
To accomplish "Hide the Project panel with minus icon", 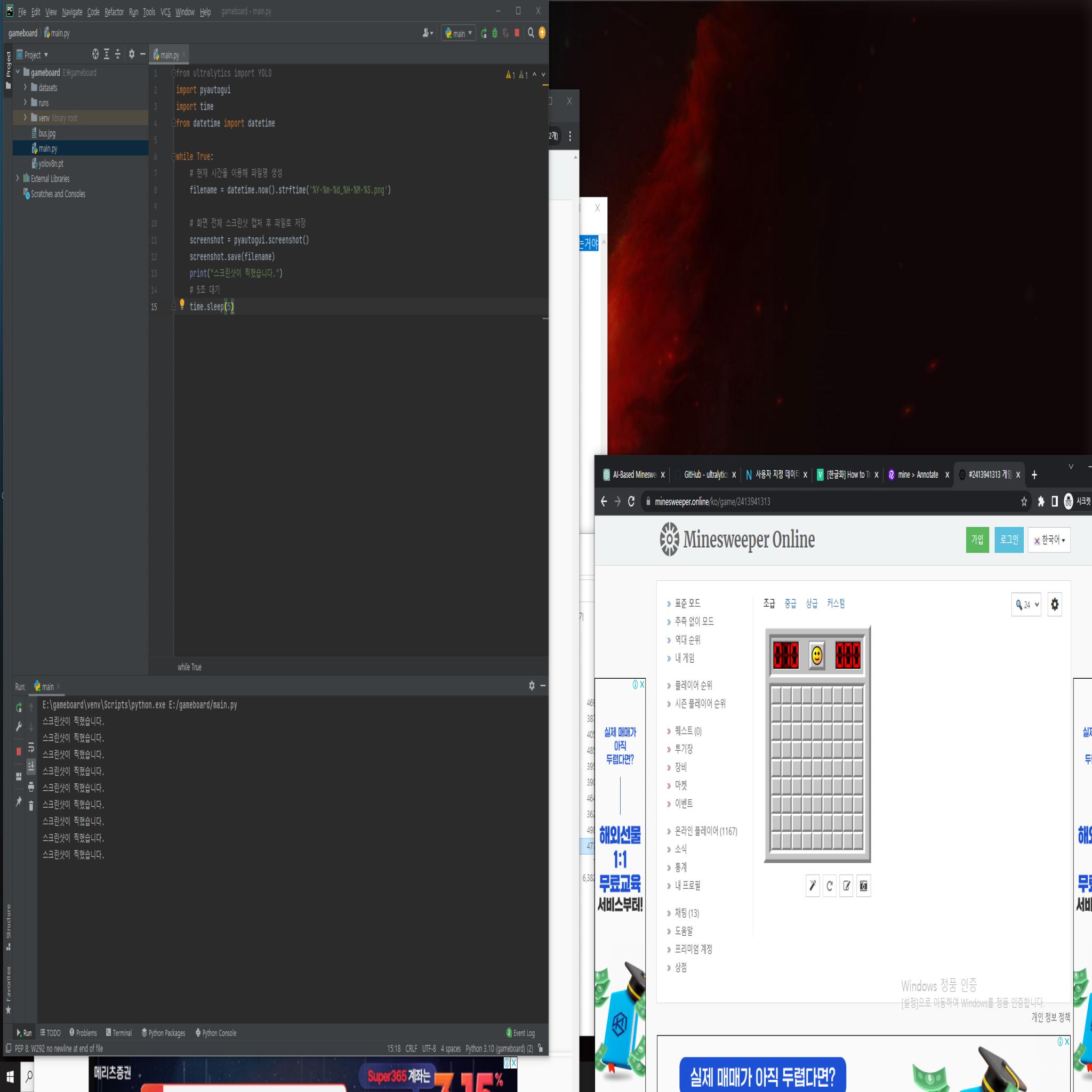I will coord(142,54).
